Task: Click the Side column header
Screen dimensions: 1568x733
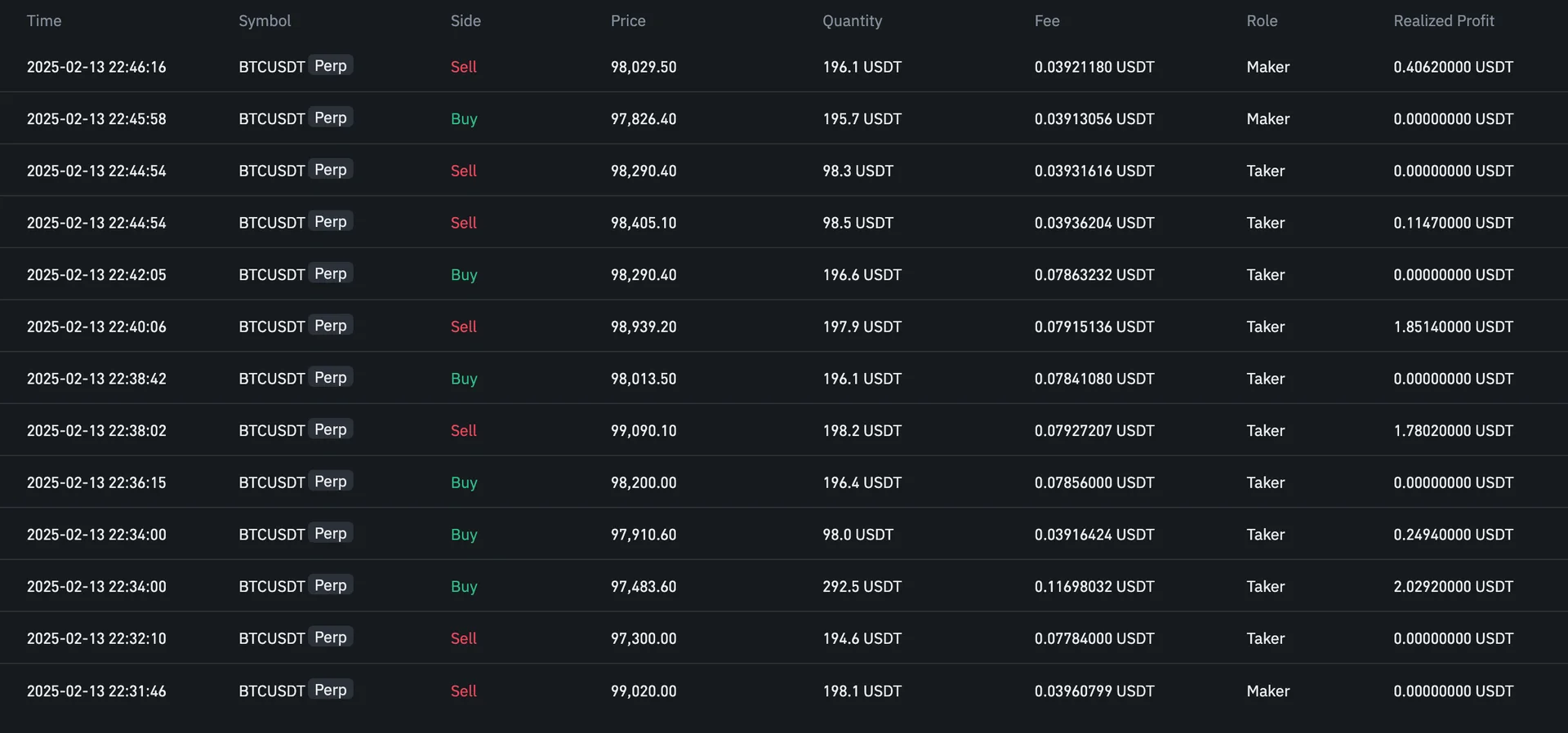Action: click(465, 21)
